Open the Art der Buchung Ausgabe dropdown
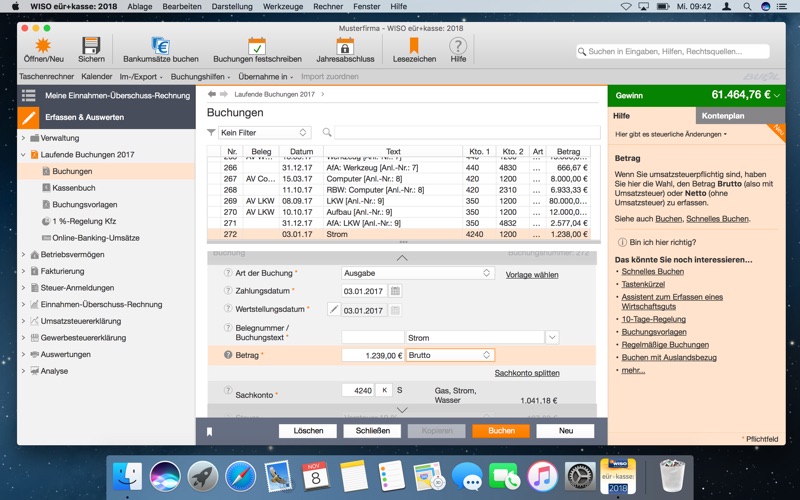Viewport: 800px width, 500px height. (418, 273)
